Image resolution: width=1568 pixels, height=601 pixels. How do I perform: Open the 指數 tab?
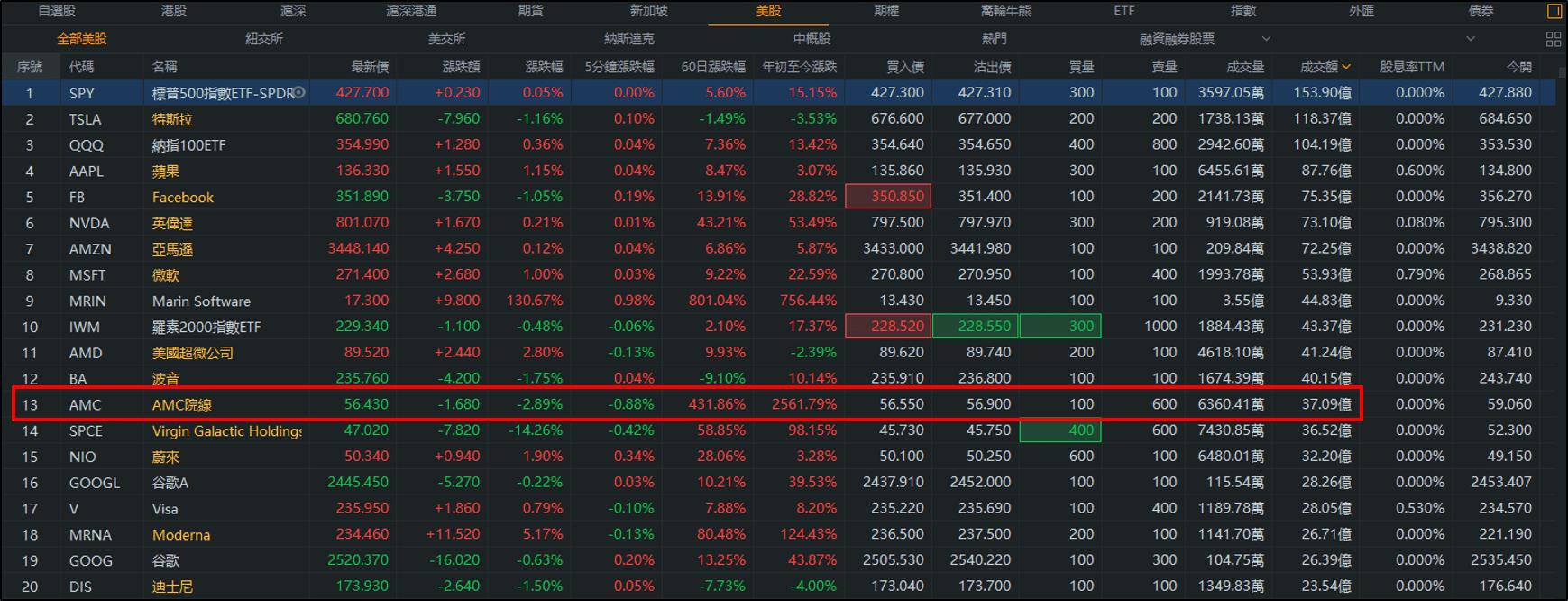1243,11
